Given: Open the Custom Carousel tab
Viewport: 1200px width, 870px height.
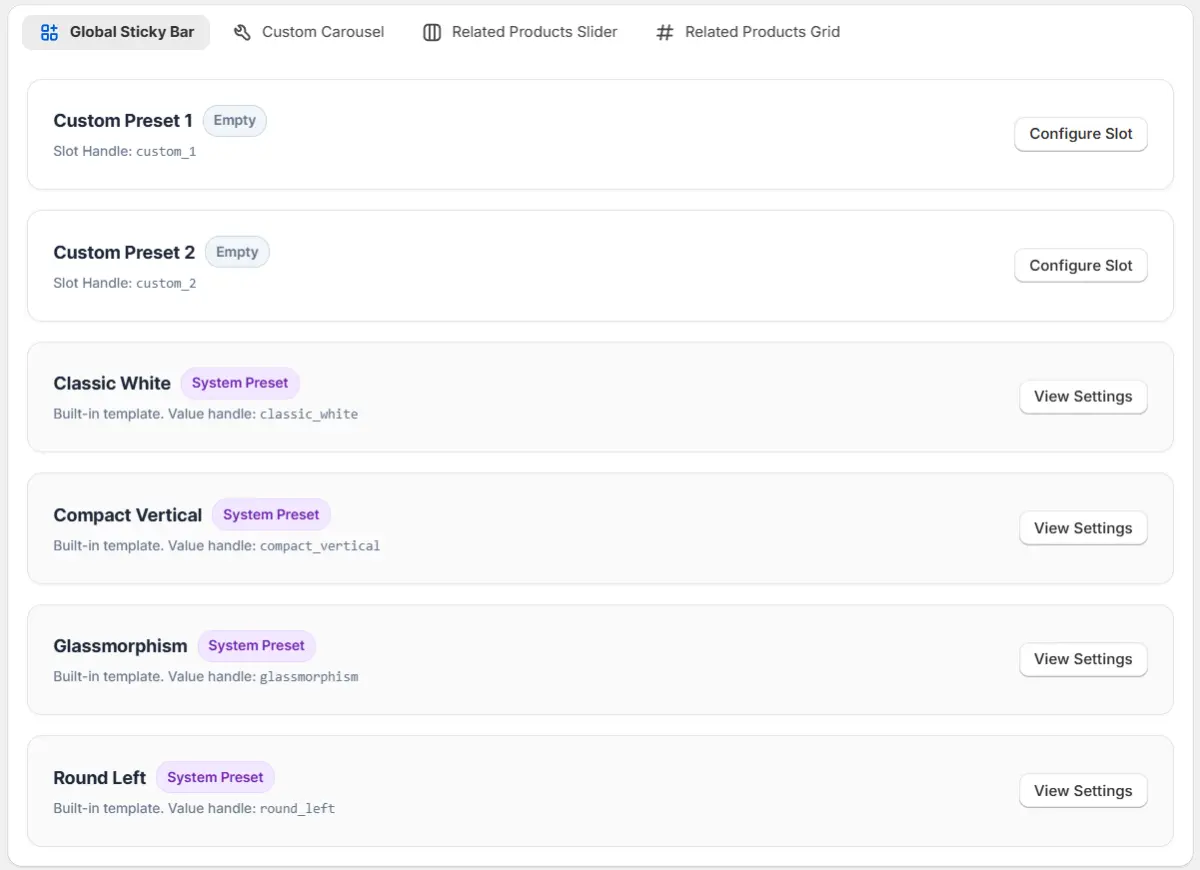Looking at the screenshot, I should point(309,32).
